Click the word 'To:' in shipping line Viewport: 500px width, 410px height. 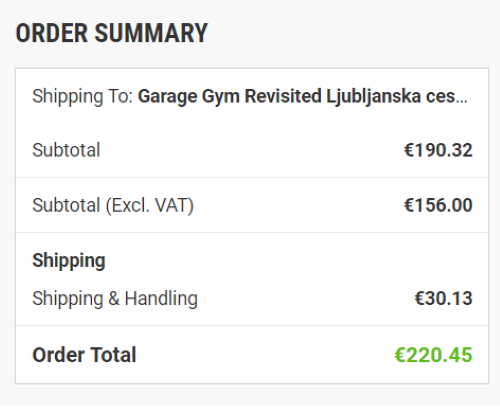point(121,96)
